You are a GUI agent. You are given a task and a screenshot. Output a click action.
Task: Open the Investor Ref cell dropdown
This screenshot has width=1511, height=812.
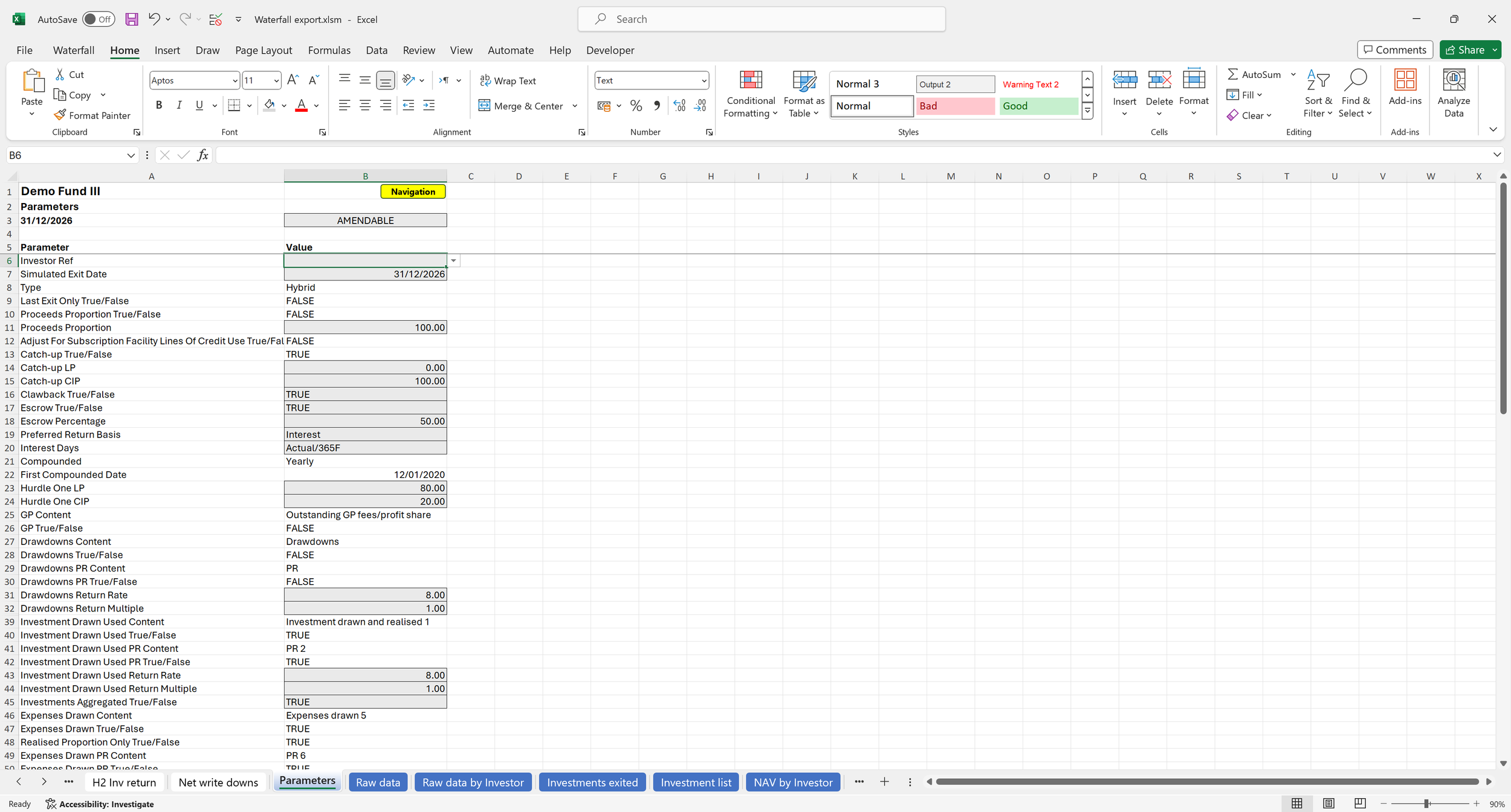click(x=453, y=260)
